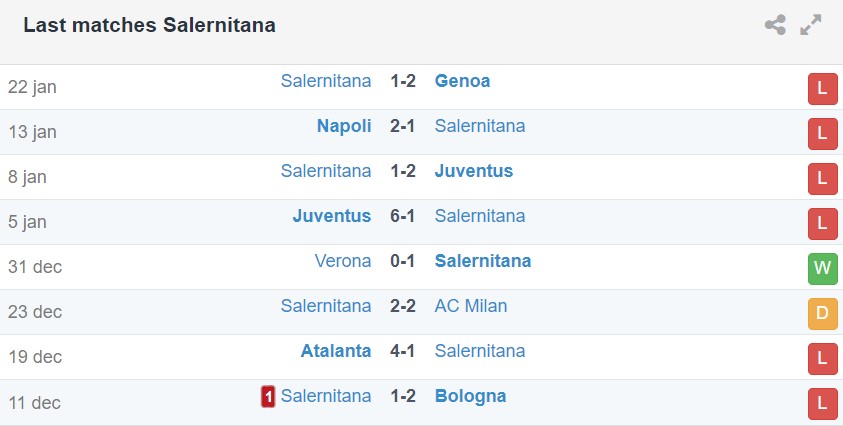
Task: Expand the widget with the fullscreen arrows icon
Action: click(x=810, y=26)
